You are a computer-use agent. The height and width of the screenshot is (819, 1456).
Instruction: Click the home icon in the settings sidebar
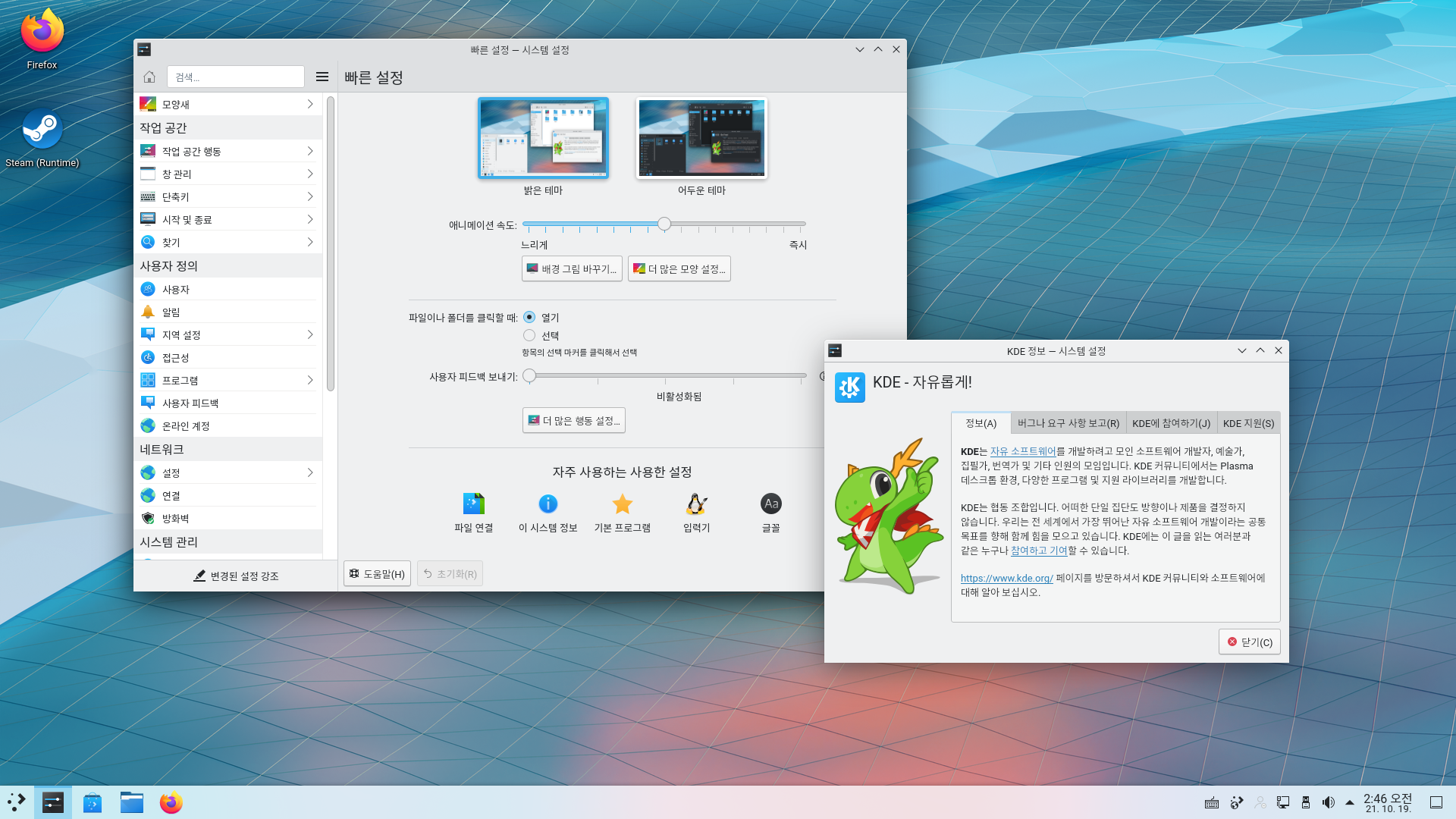click(x=149, y=77)
